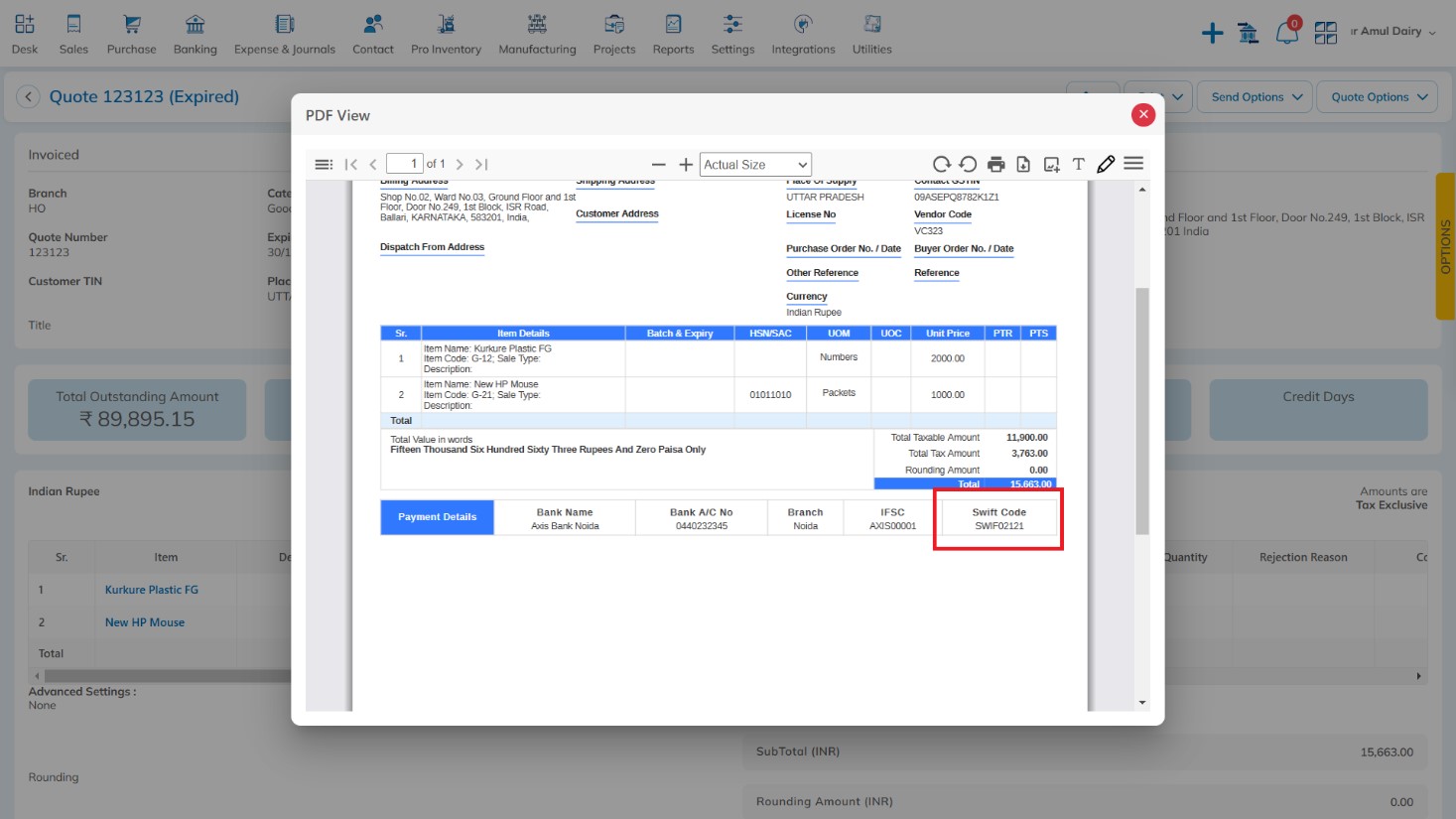Open the Sales module
The image size is (1456, 819).
pos(73,34)
